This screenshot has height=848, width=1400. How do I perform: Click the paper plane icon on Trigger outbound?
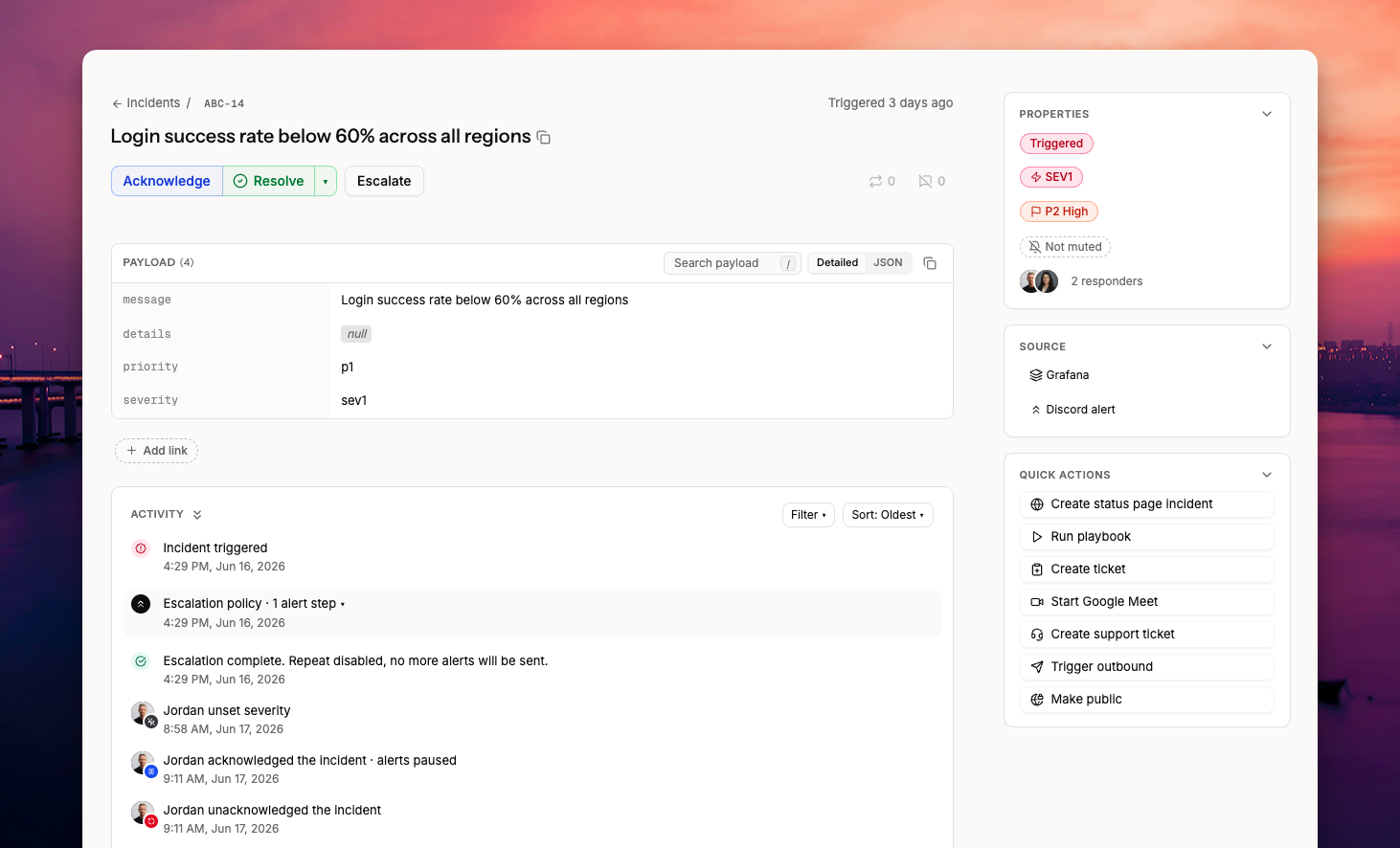point(1037,667)
